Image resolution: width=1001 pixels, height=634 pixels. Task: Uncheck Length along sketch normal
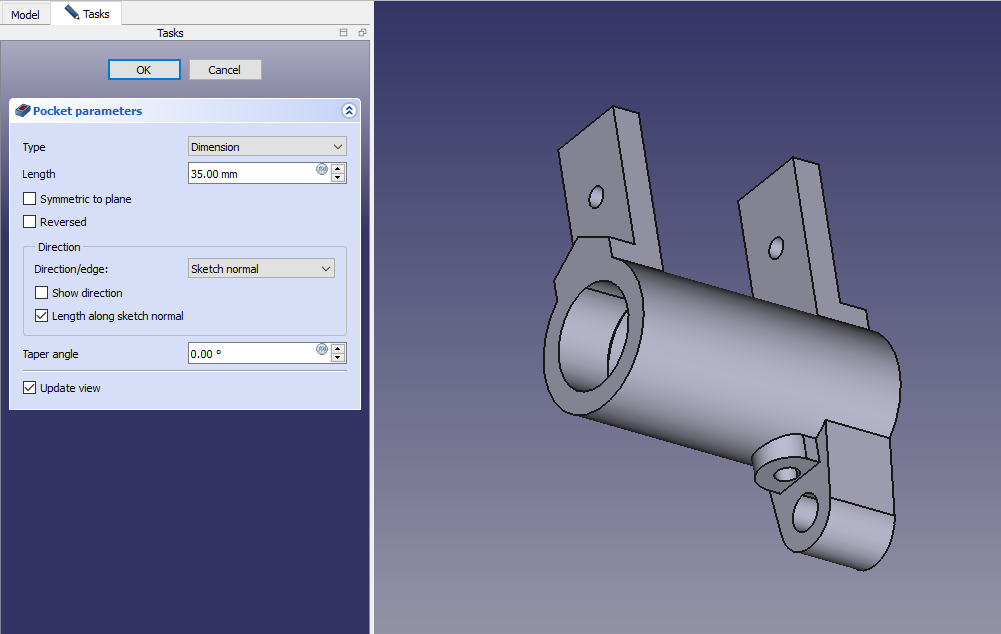(x=42, y=316)
